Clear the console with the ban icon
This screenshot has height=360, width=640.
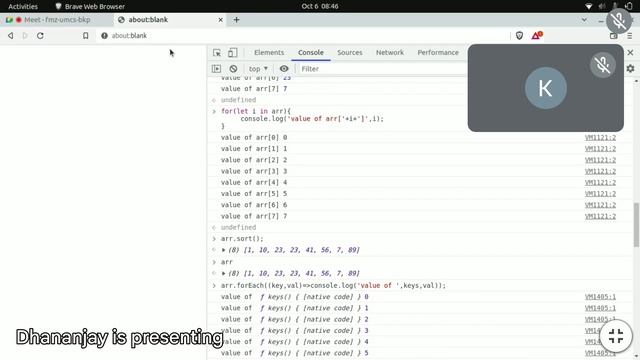pos(233,69)
